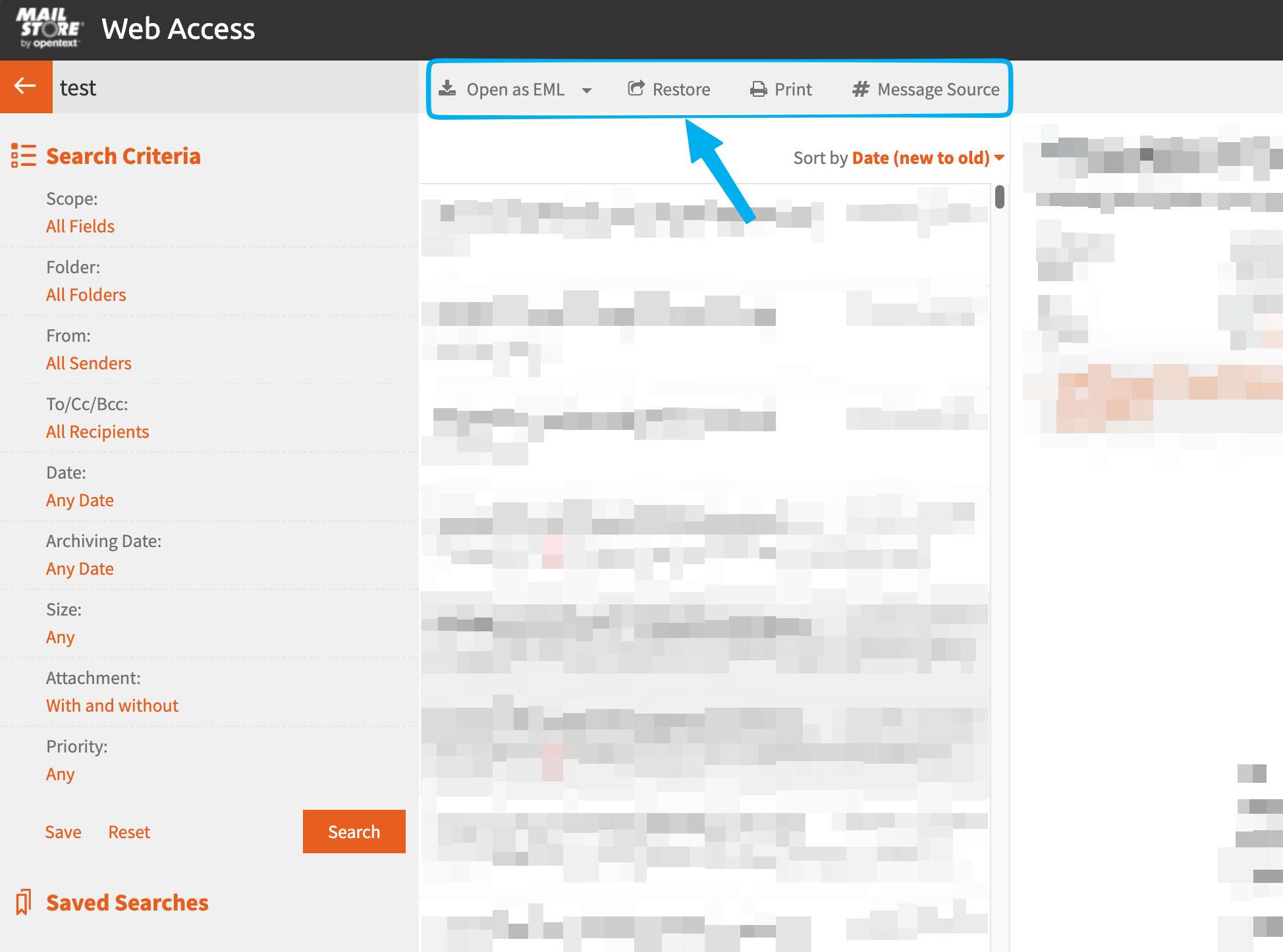The height and width of the screenshot is (952, 1283).
Task: Click the Search Criteria list icon
Action: coord(23,156)
